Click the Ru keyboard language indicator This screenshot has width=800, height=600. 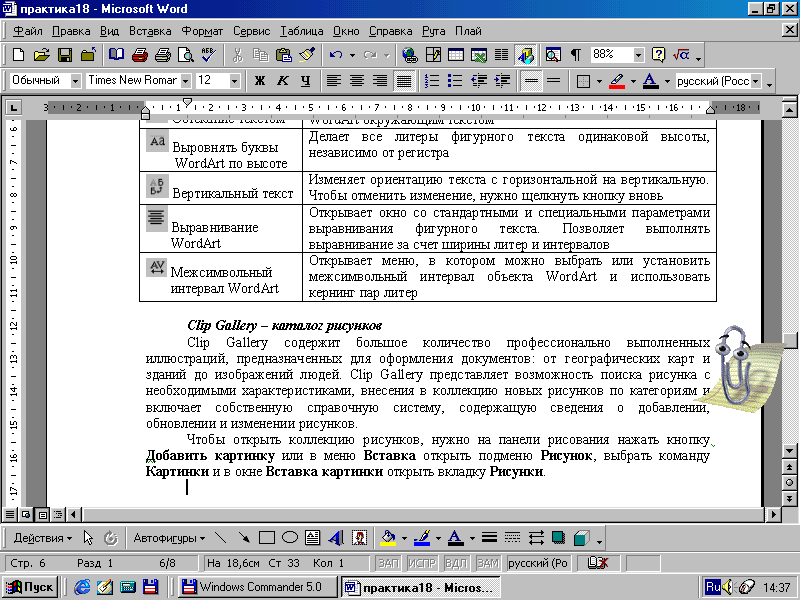pyautogui.click(x=712, y=587)
